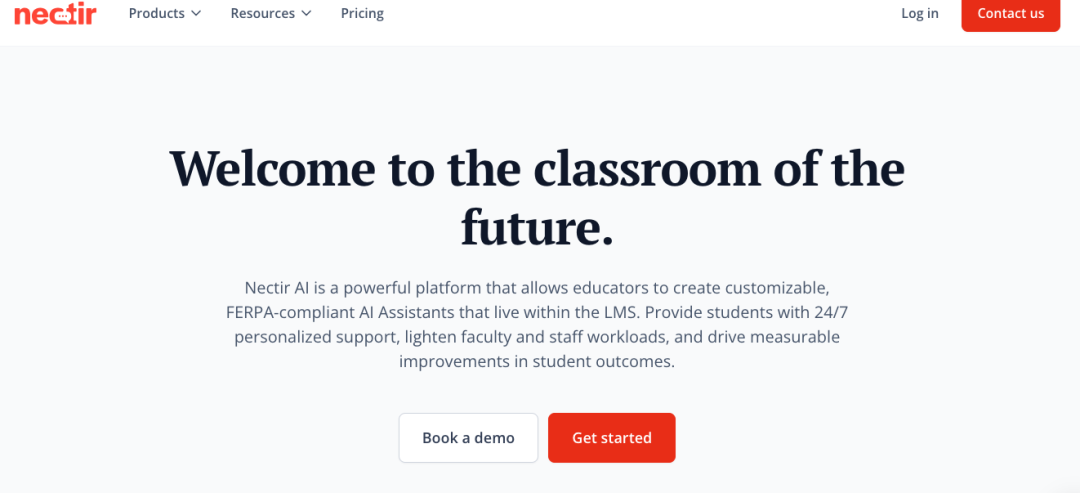Click the "FERPA-compliant" text in the description
The width and height of the screenshot is (1080, 493).
pyautogui.click(x=288, y=311)
